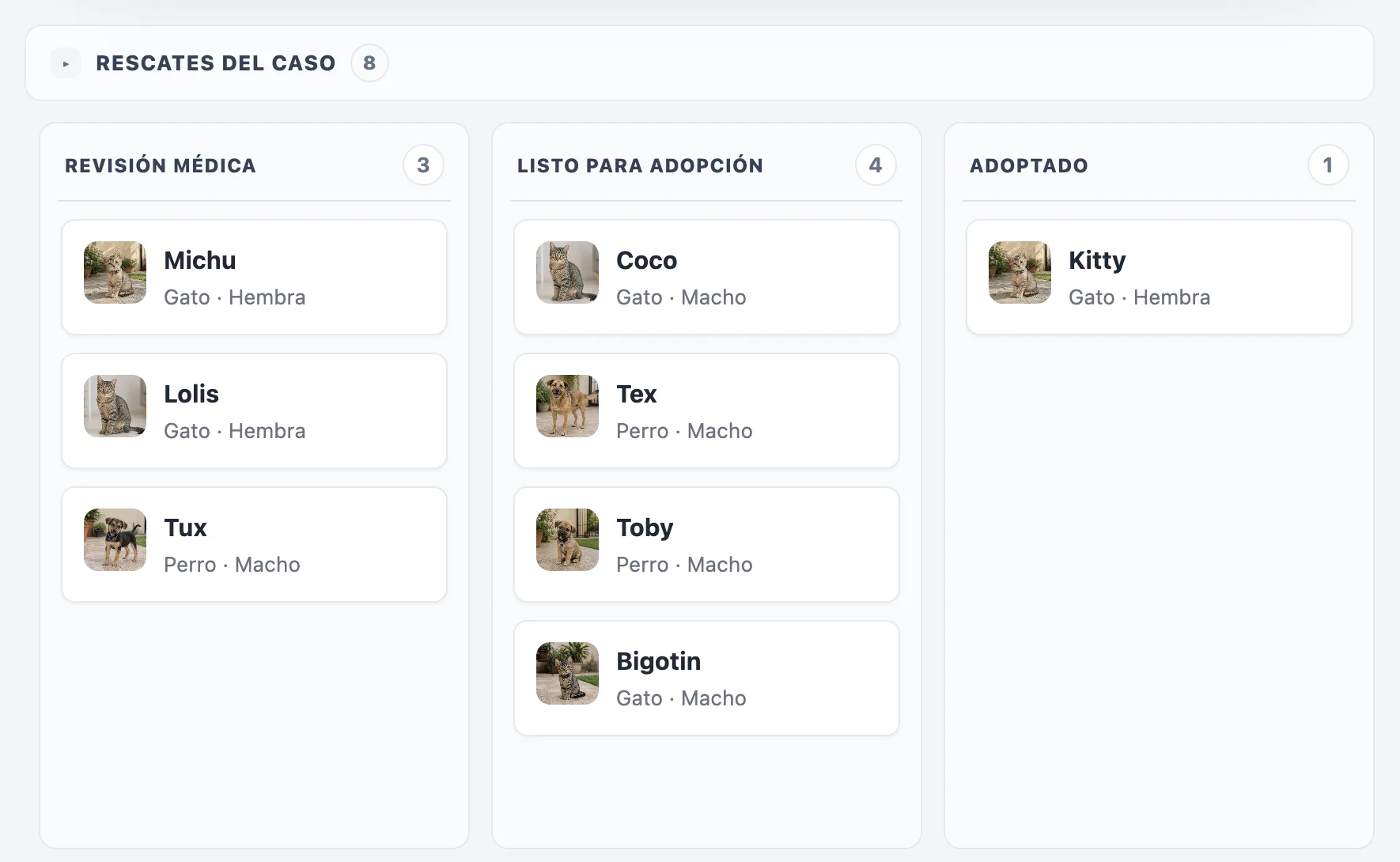Select the Toby name text
Screen dimensions: 1400x862
pyautogui.click(x=645, y=527)
